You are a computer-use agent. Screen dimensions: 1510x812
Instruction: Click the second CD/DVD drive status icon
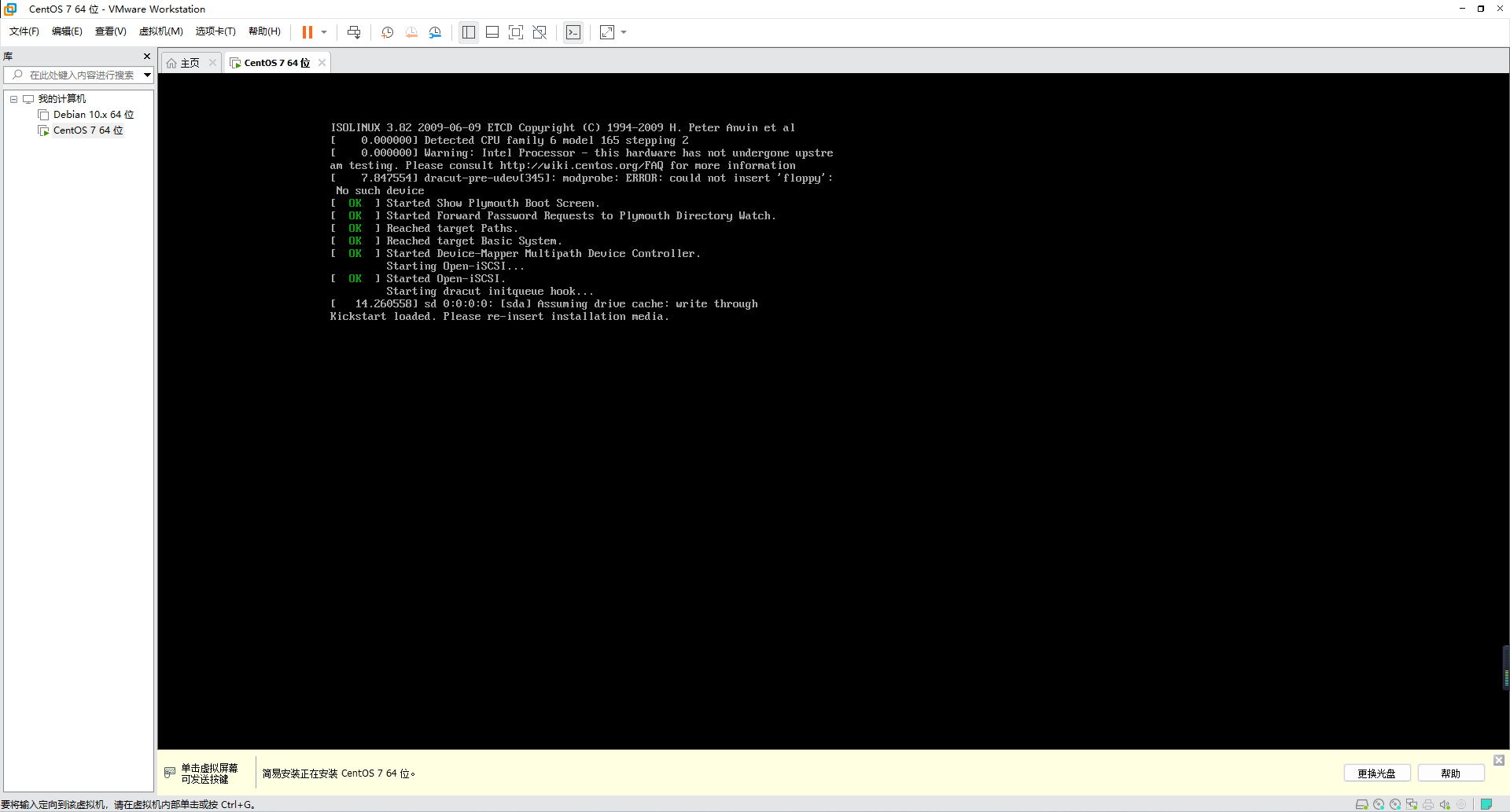(x=1395, y=804)
